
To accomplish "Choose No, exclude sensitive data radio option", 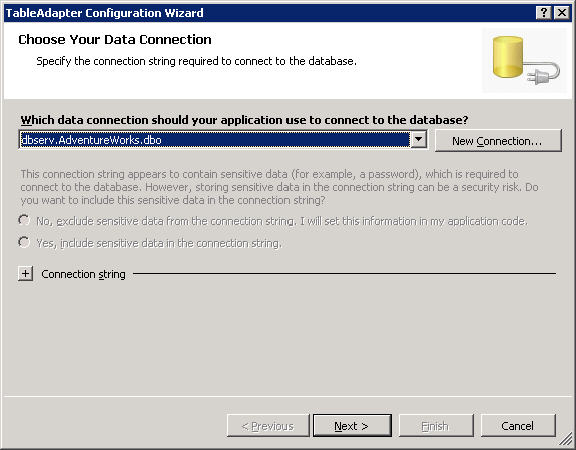I will point(24,220).
